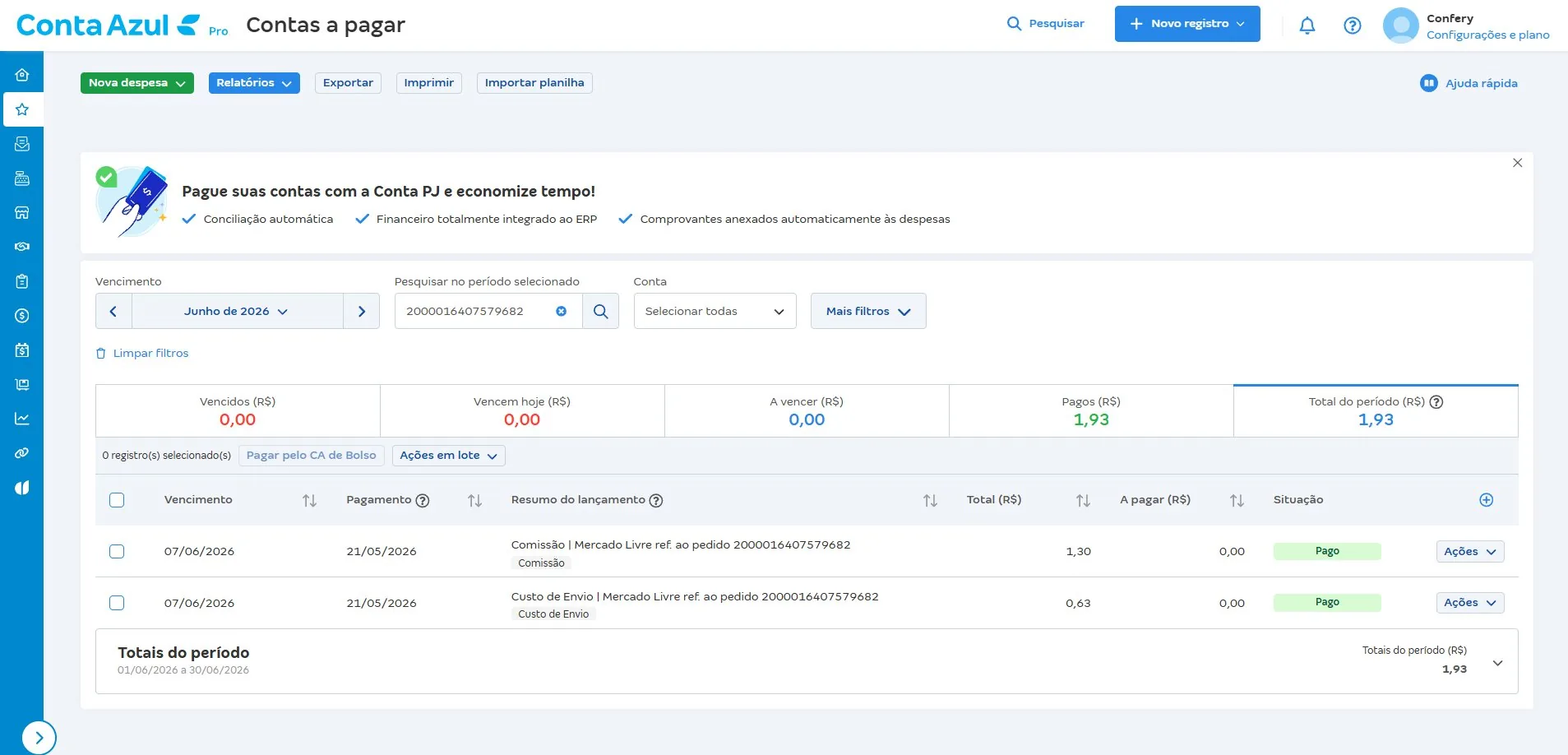Viewport: 1568px width, 755px height.
Task: Open the leaf-shaped icon at sidebar bottom
Action: coord(22,488)
